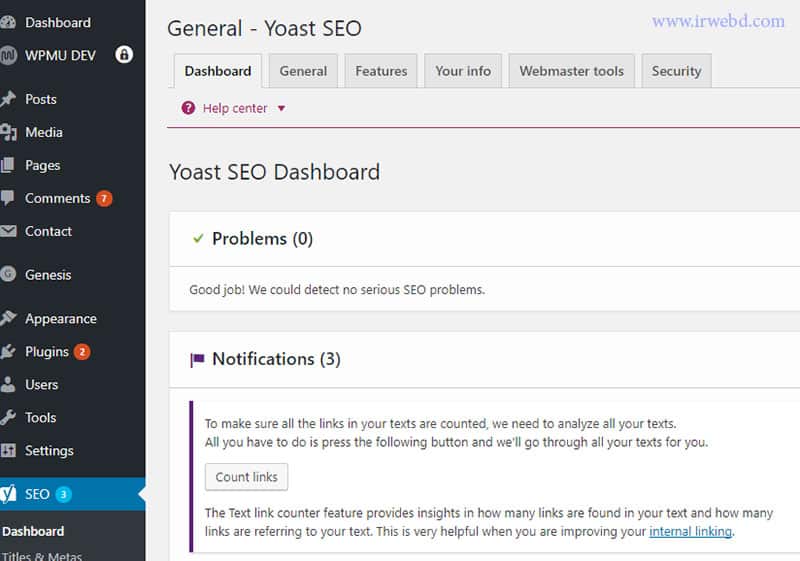
Task: Switch to the Dashboard tab
Action: 218,71
